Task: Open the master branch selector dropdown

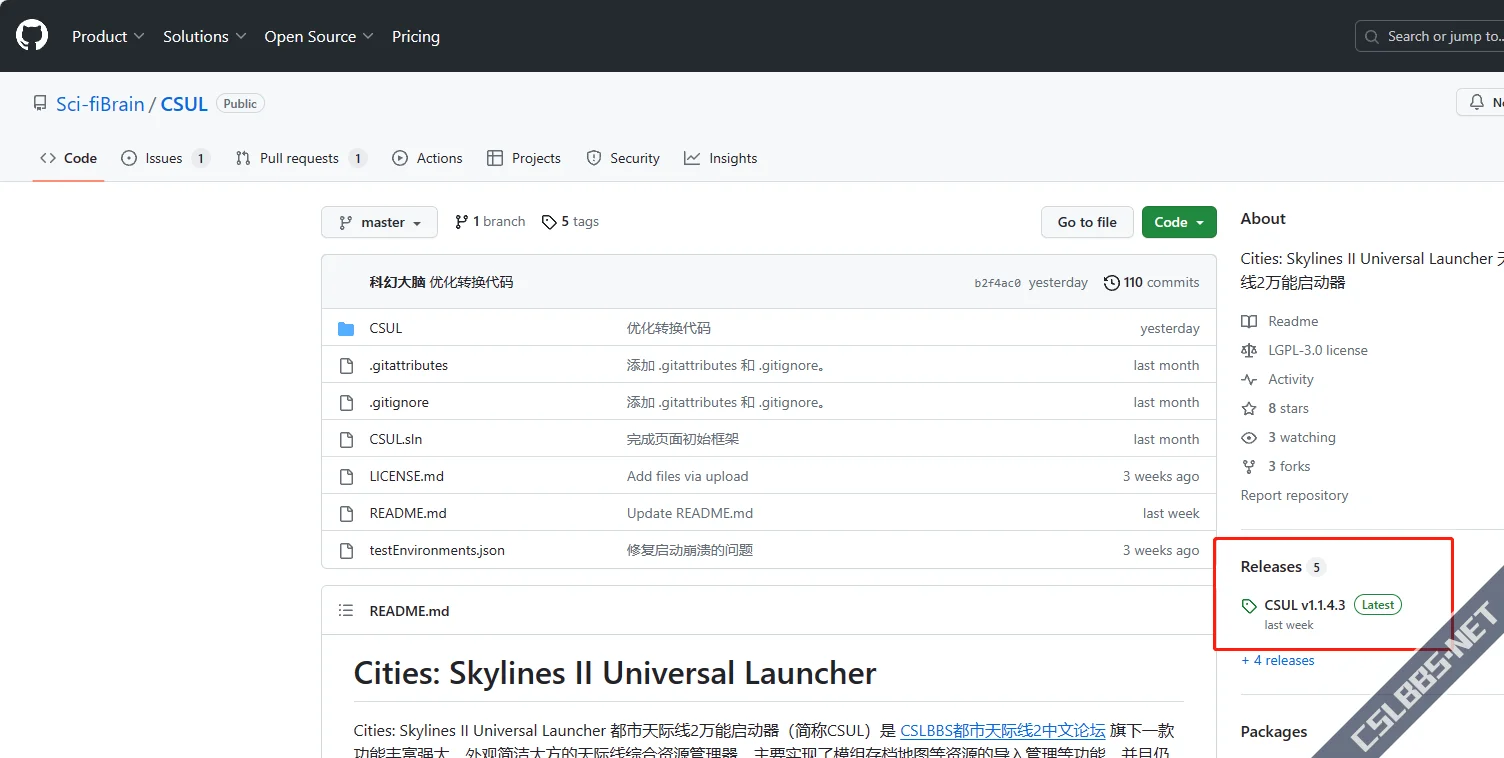Action: click(379, 222)
